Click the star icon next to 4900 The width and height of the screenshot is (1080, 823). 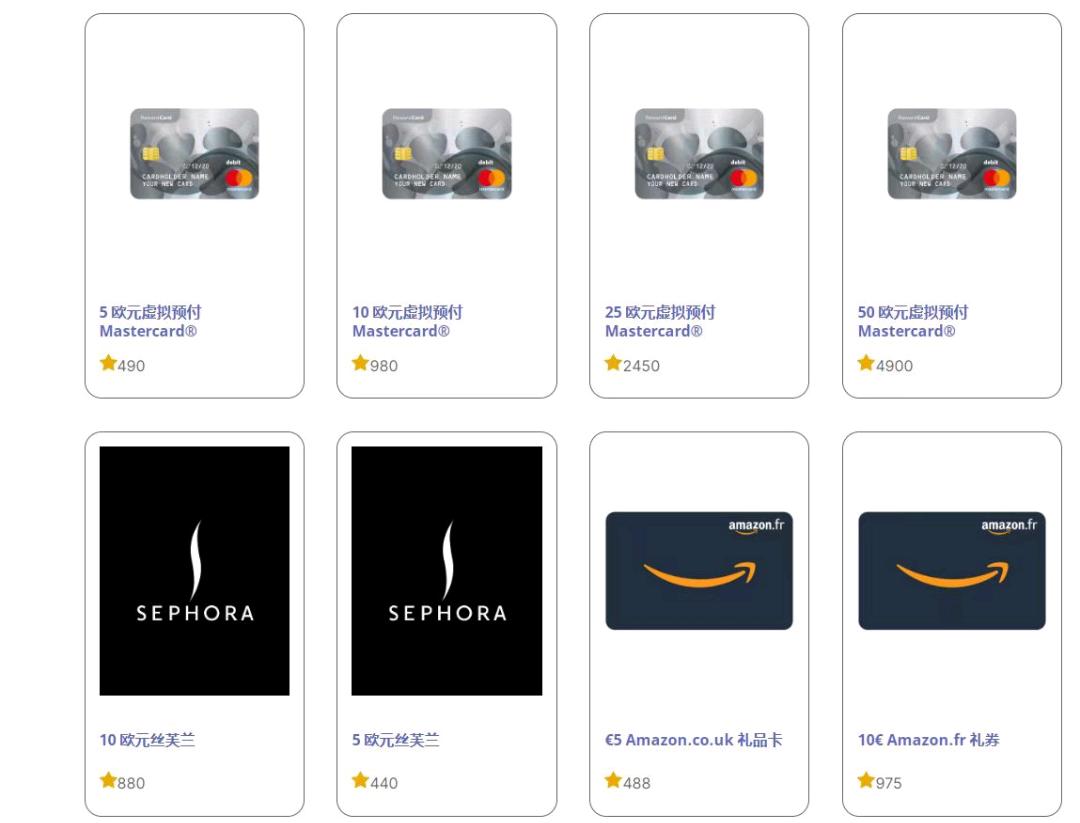[866, 363]
